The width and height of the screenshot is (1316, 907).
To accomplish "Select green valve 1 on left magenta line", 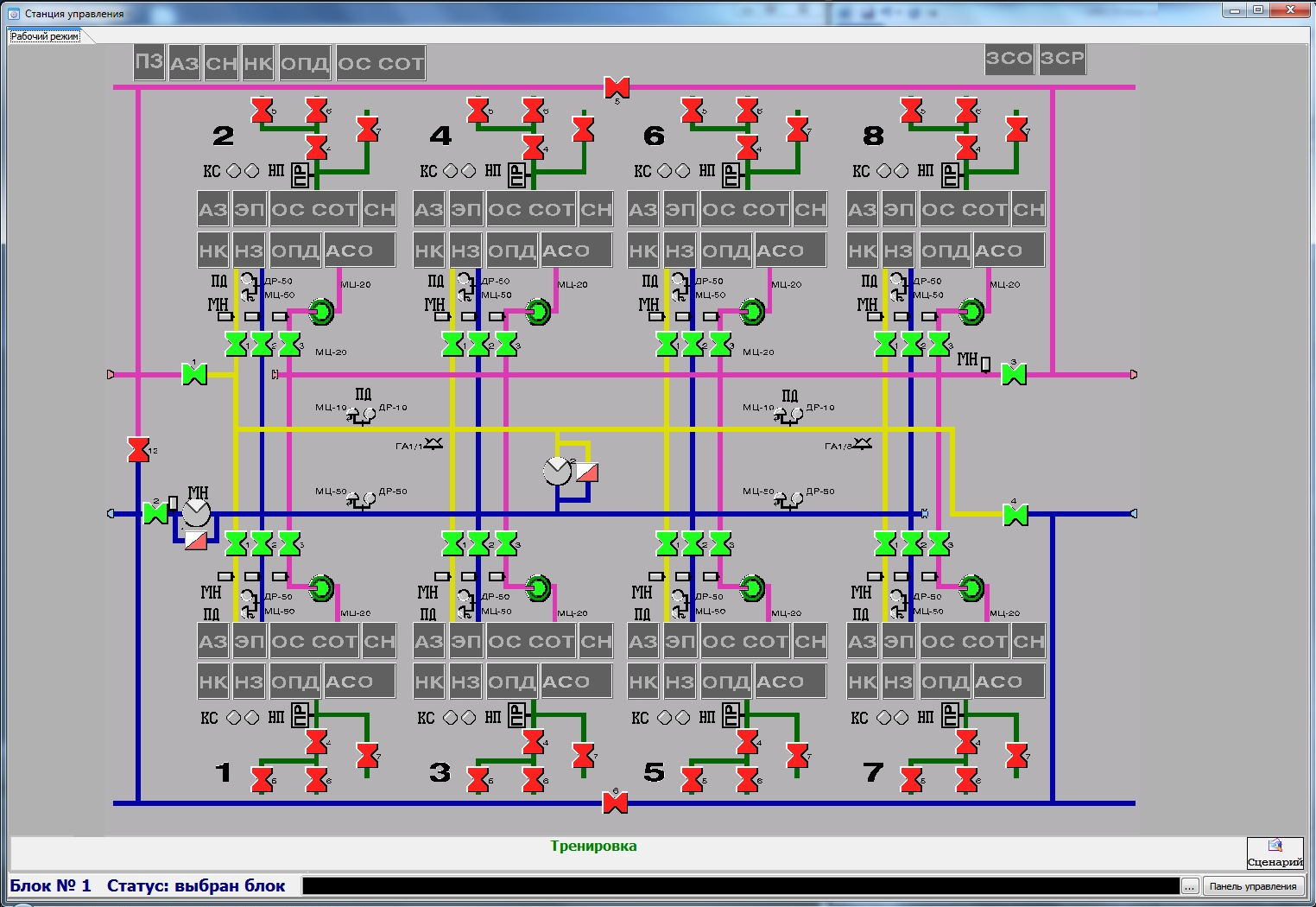I will tap(194, 374).
